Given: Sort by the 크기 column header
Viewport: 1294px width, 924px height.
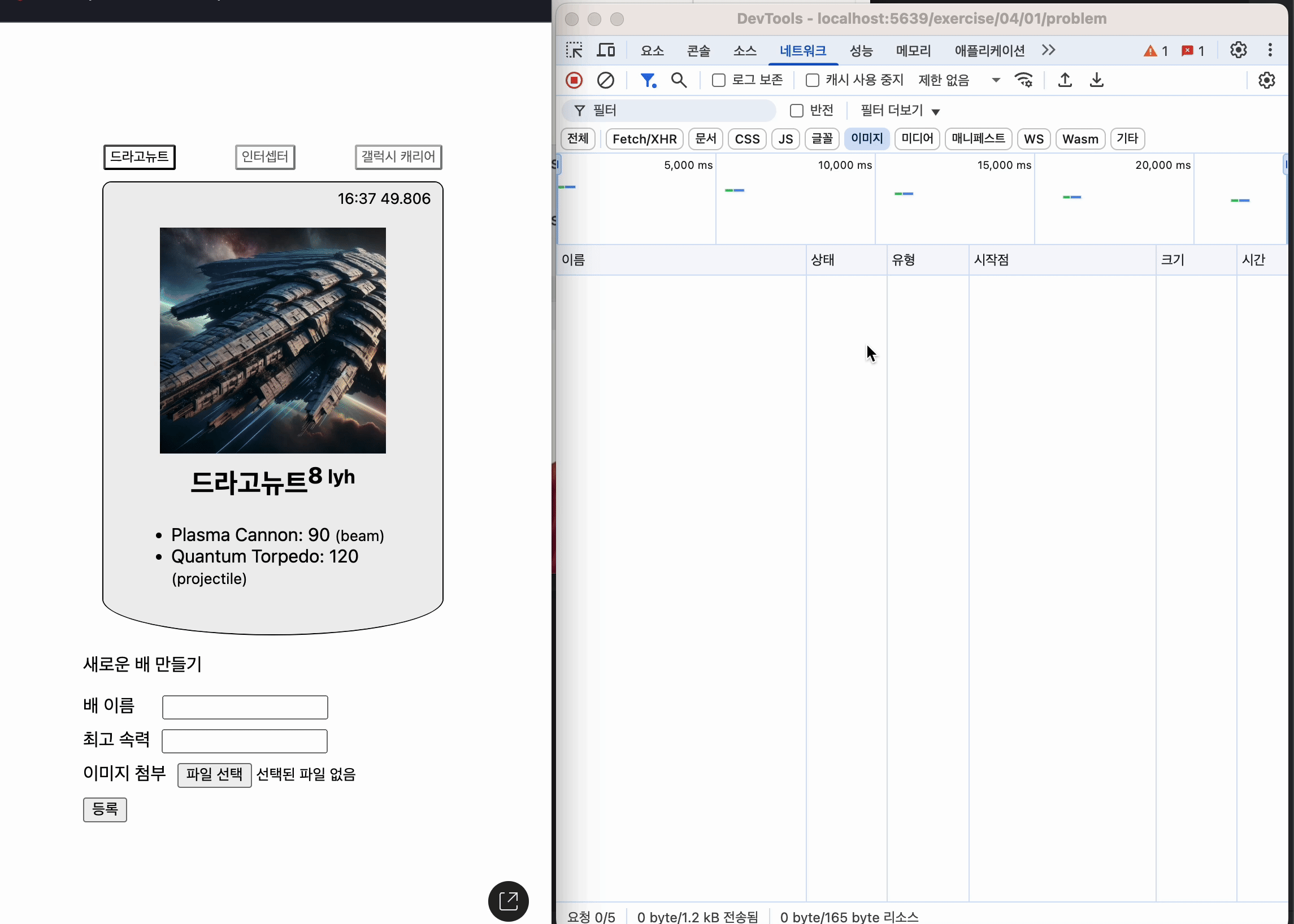Looking at the screenshot, I should coord(1196,260).
